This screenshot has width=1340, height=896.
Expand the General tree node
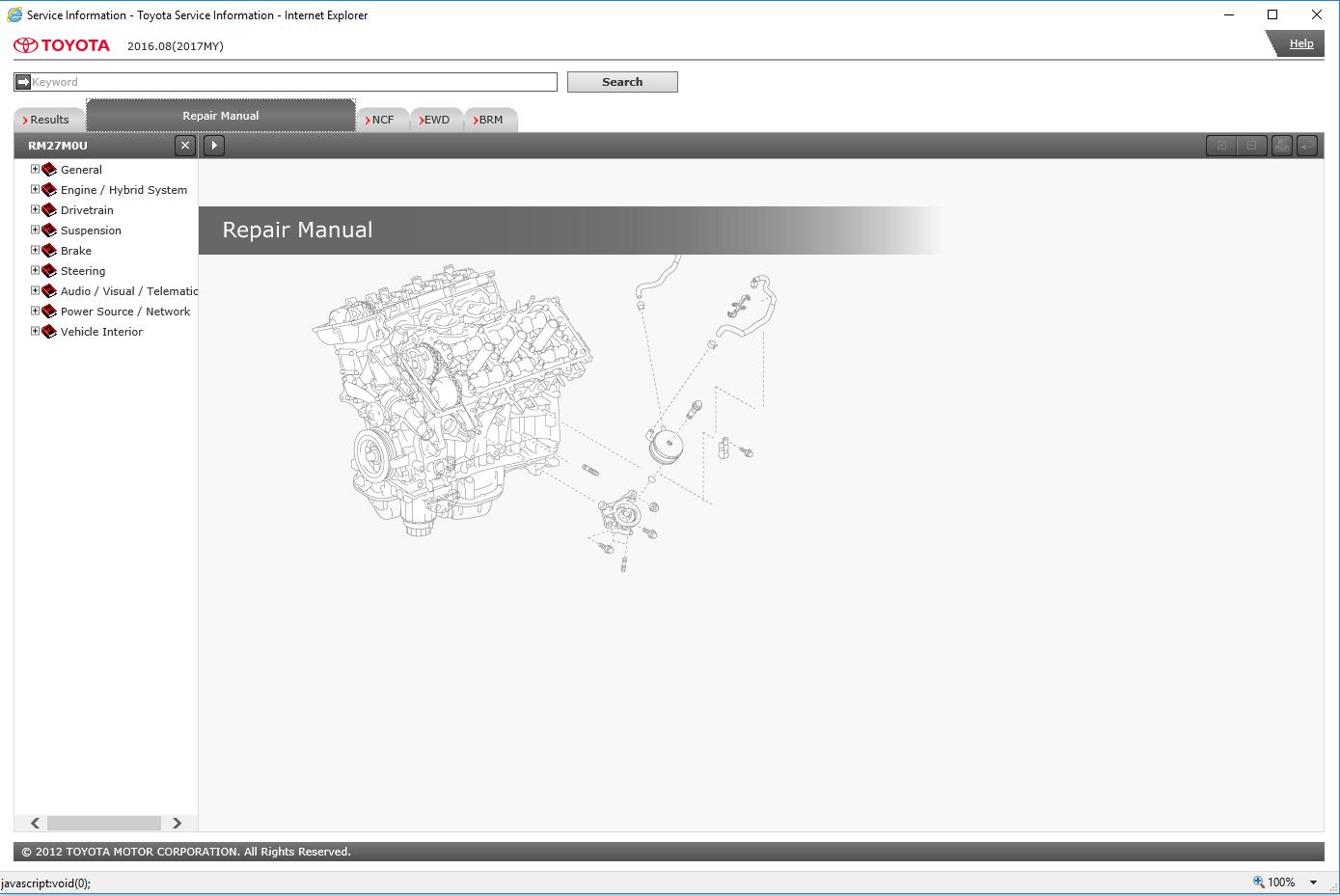point(35,169)
